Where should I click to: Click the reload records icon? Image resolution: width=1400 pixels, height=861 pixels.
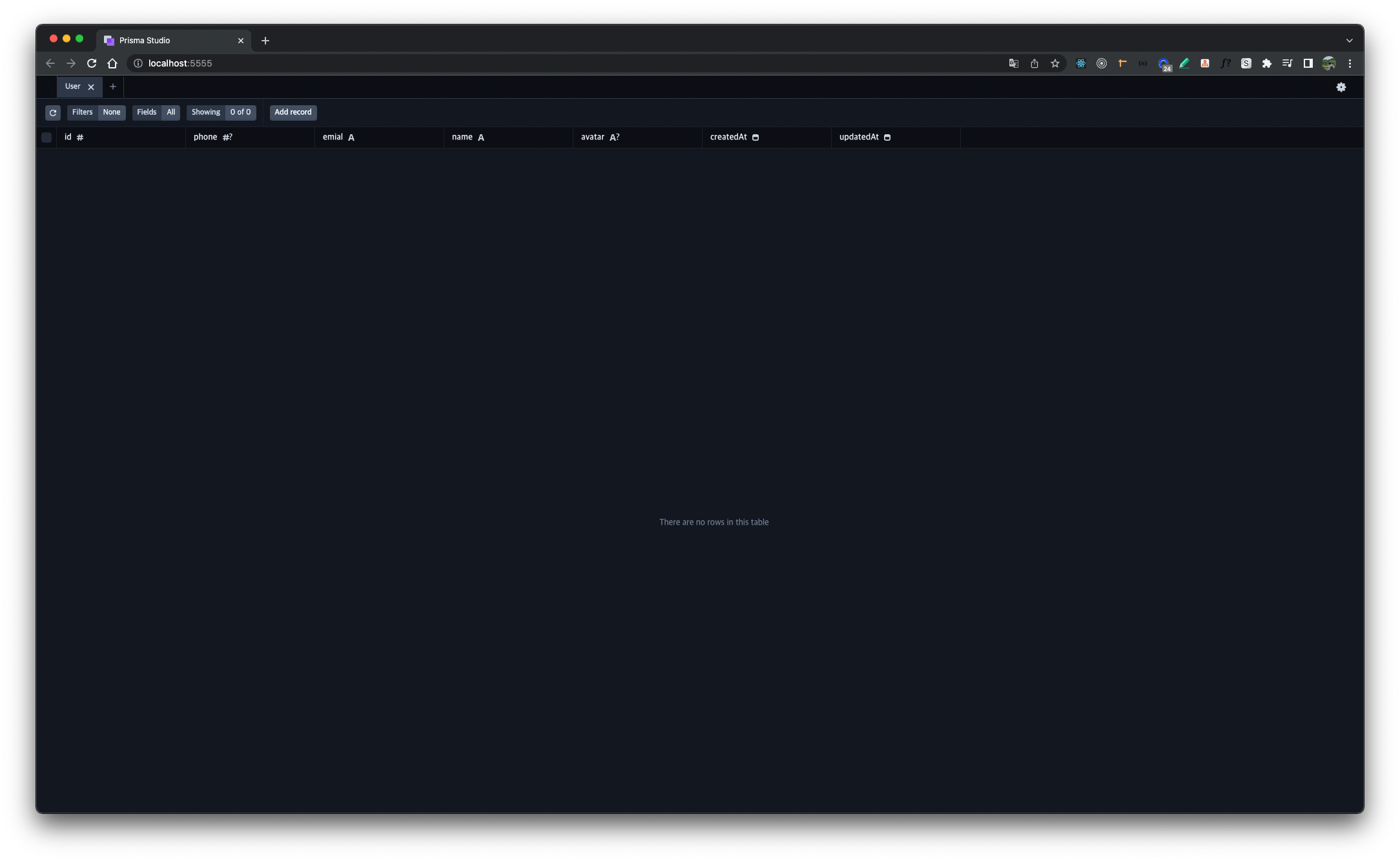53,112
